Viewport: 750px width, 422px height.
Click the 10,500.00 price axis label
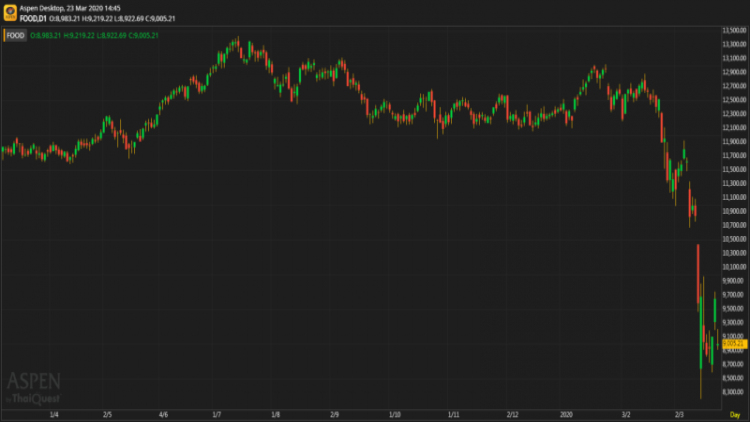(734, 239)
